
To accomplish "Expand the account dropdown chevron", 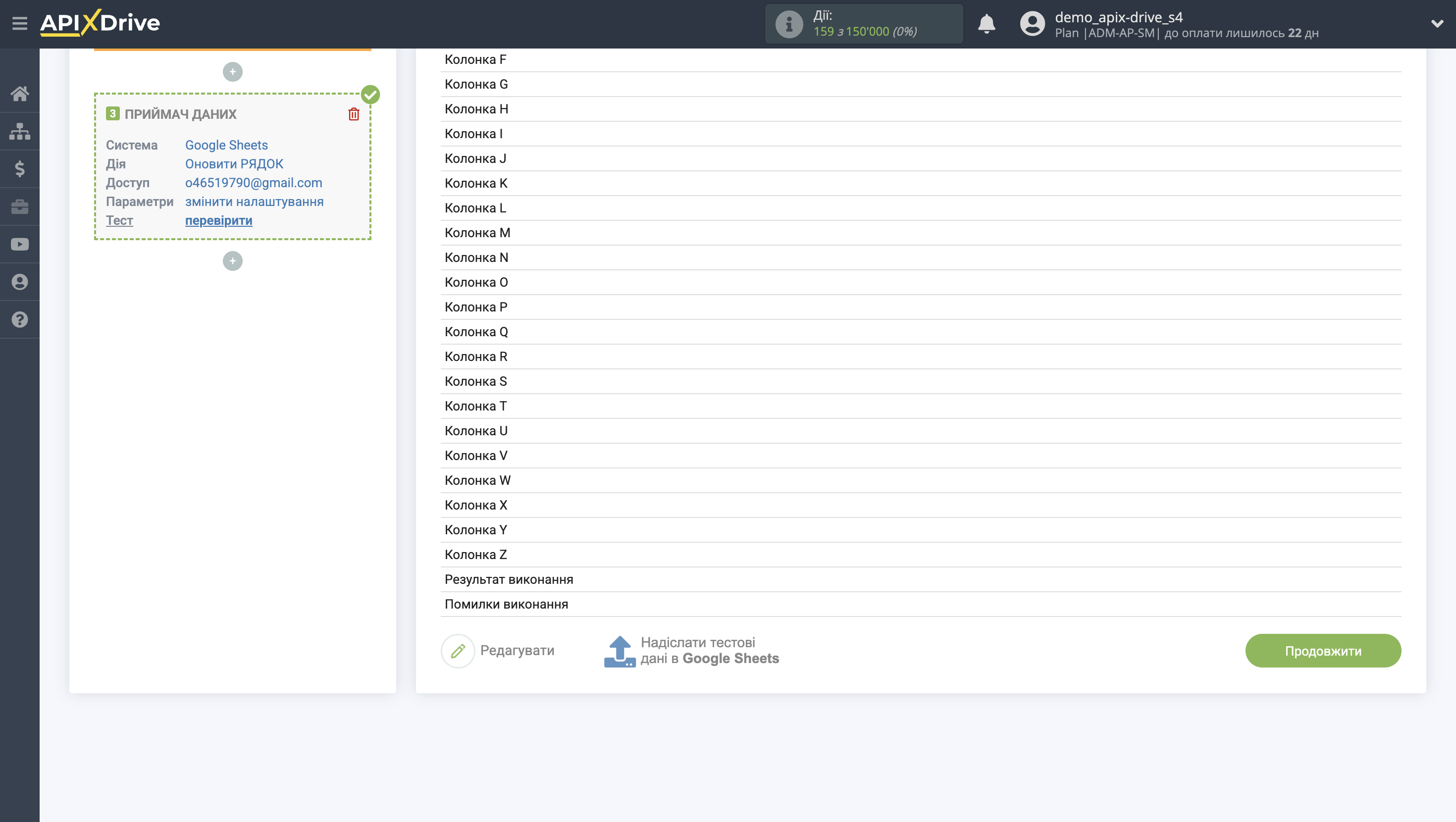I will 1437,24.
